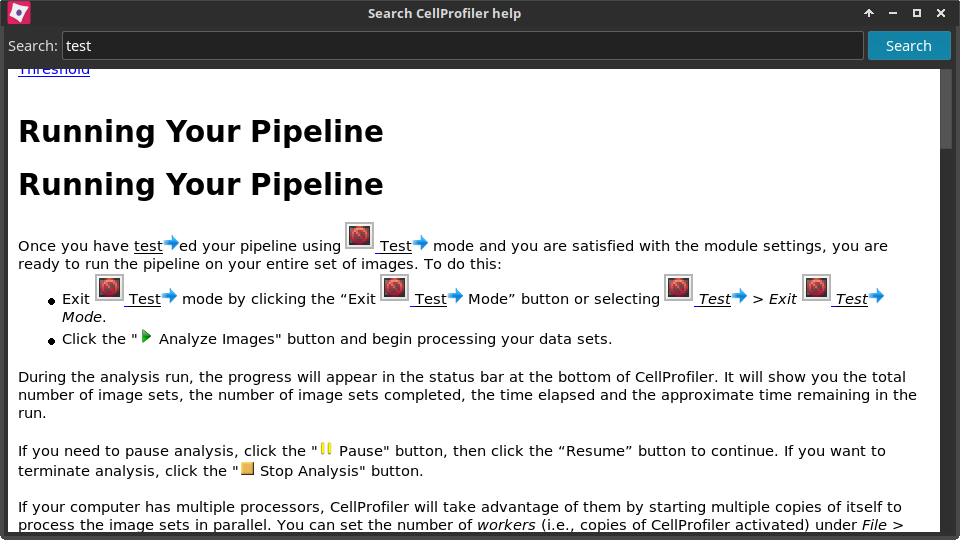960x540 pixels.
Task: Click the Test link before 'mode by clicking'
Action: [144, 299]
